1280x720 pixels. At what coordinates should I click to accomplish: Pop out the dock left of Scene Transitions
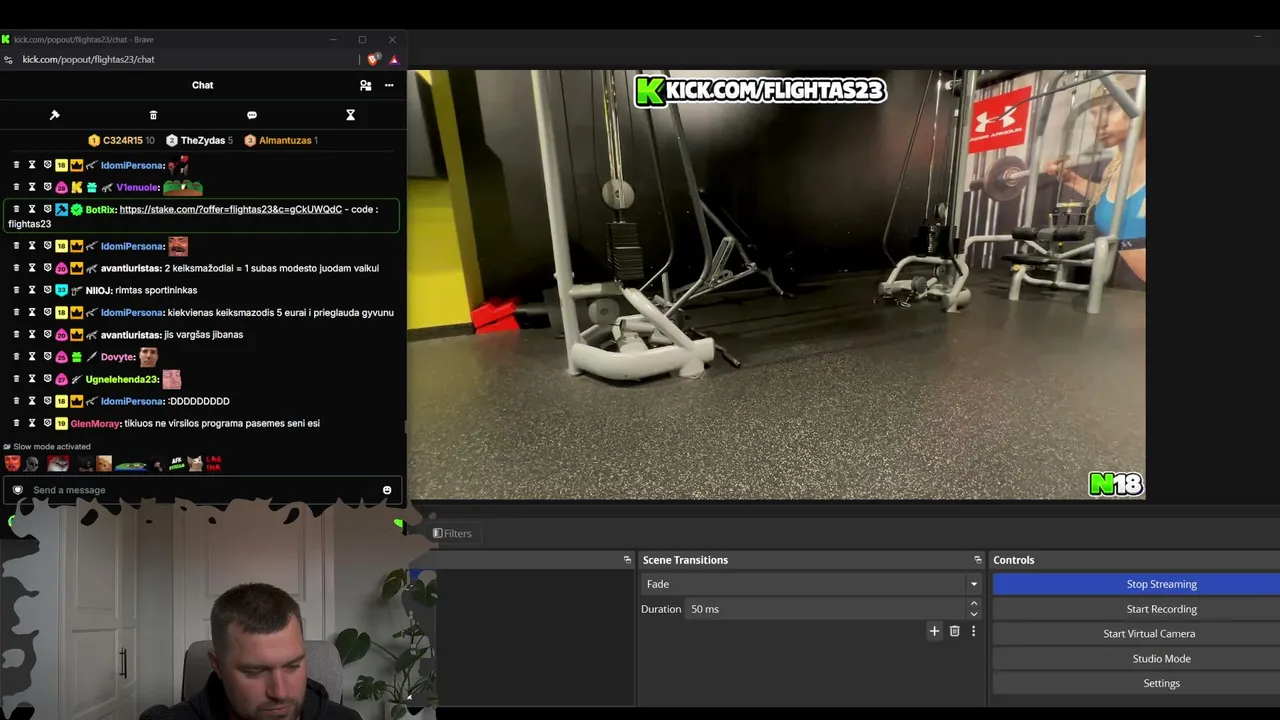tap(627, 560)
